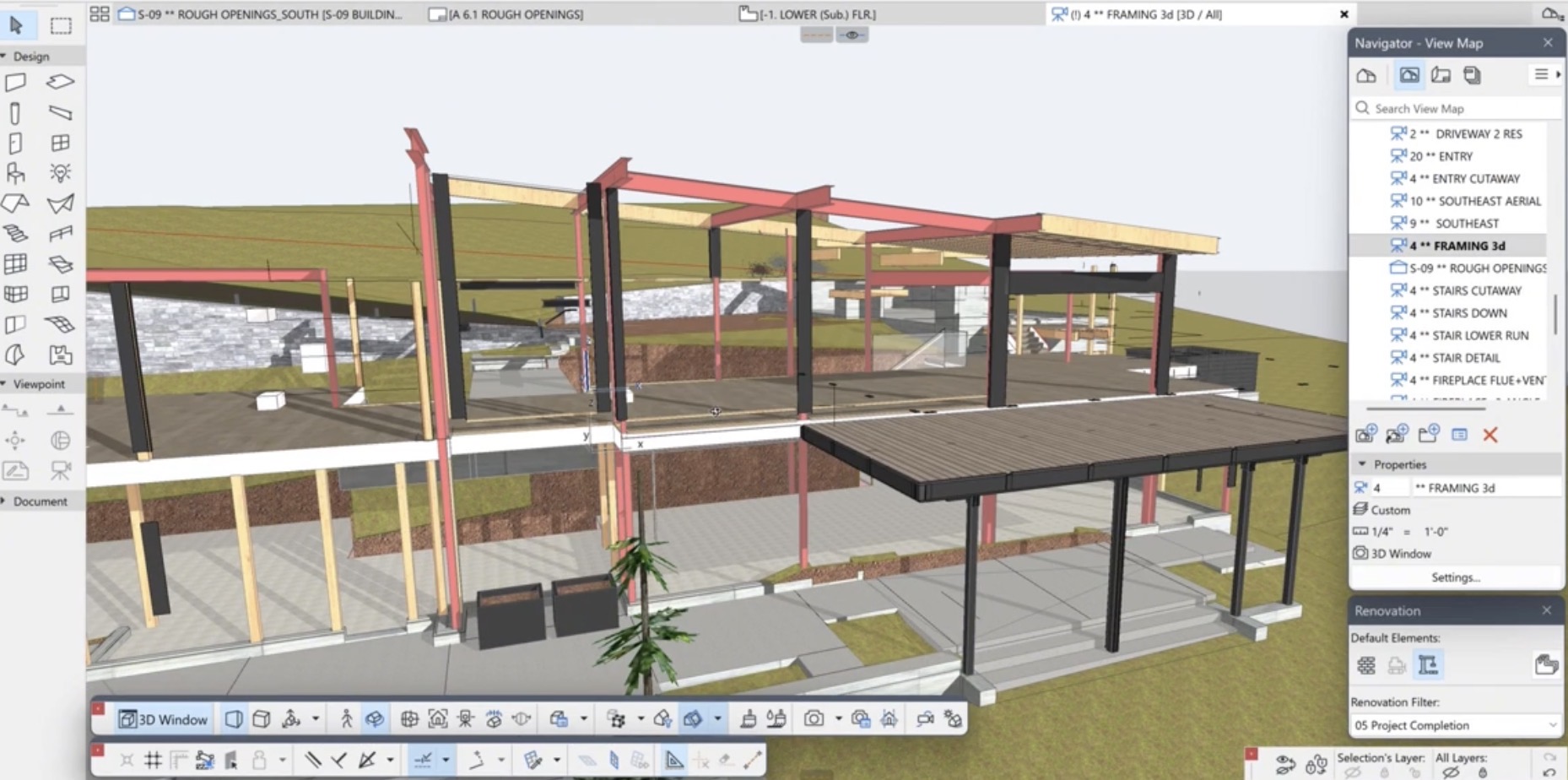Toggle the grid display in bottom toolbar
Viewport: 1568px width, 780px height.
tap(153, 760)
